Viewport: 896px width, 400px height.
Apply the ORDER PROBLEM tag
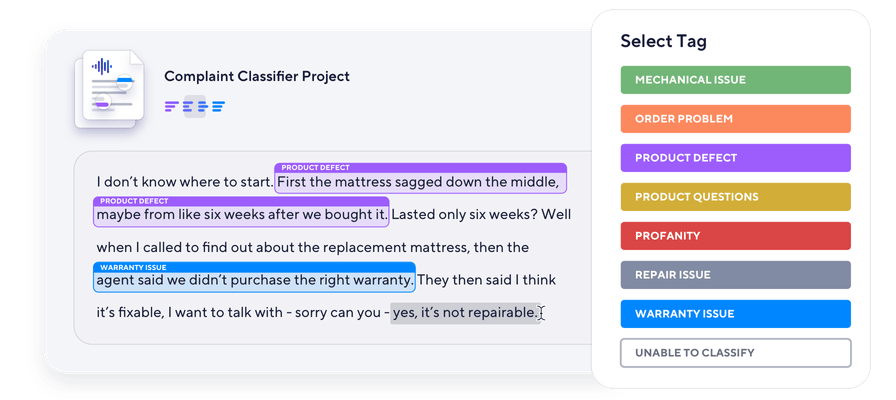tap(735, 119)
